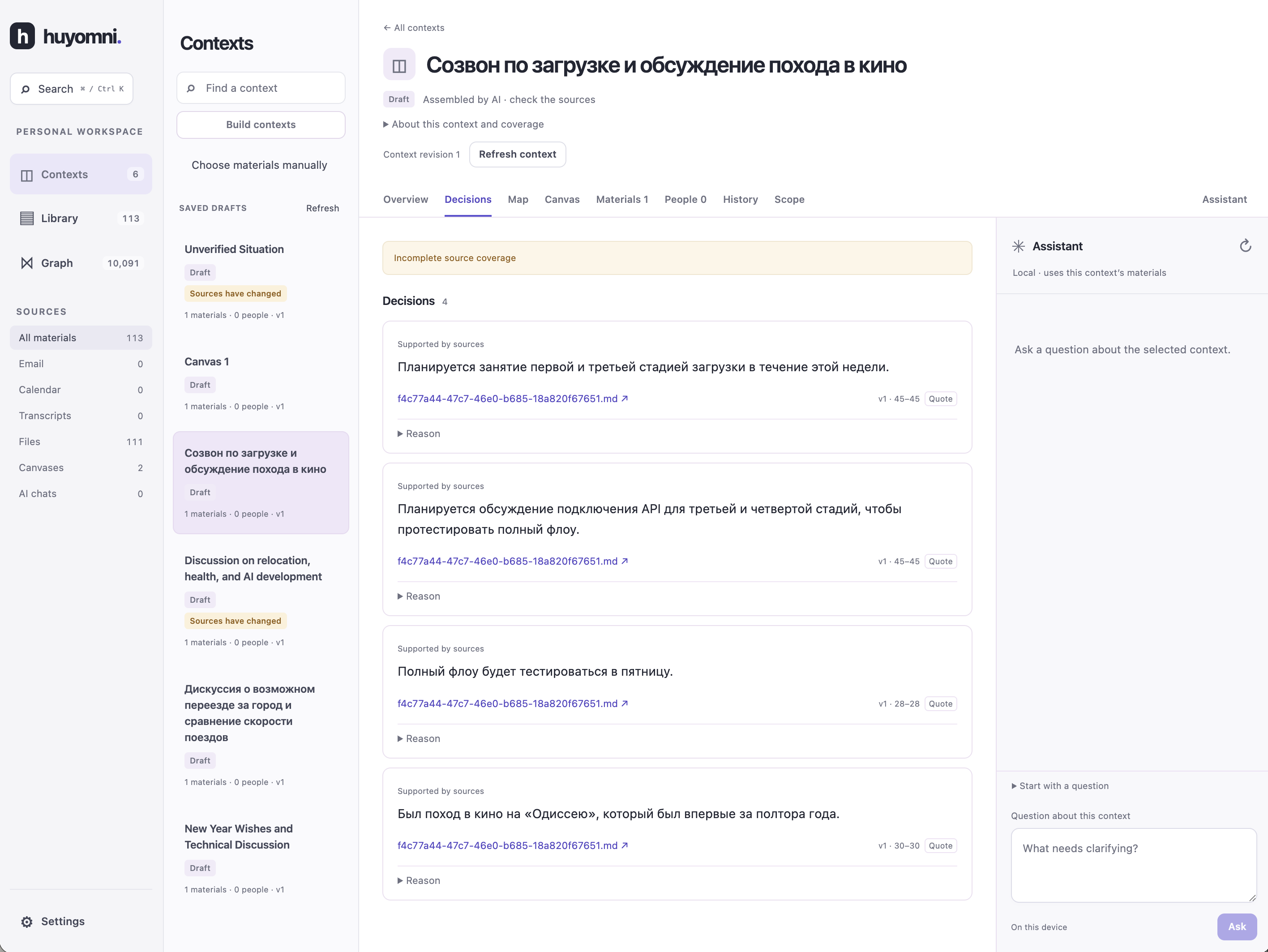
Task: Expand Reason under cinema trip decision
Action: pos(419,880)
